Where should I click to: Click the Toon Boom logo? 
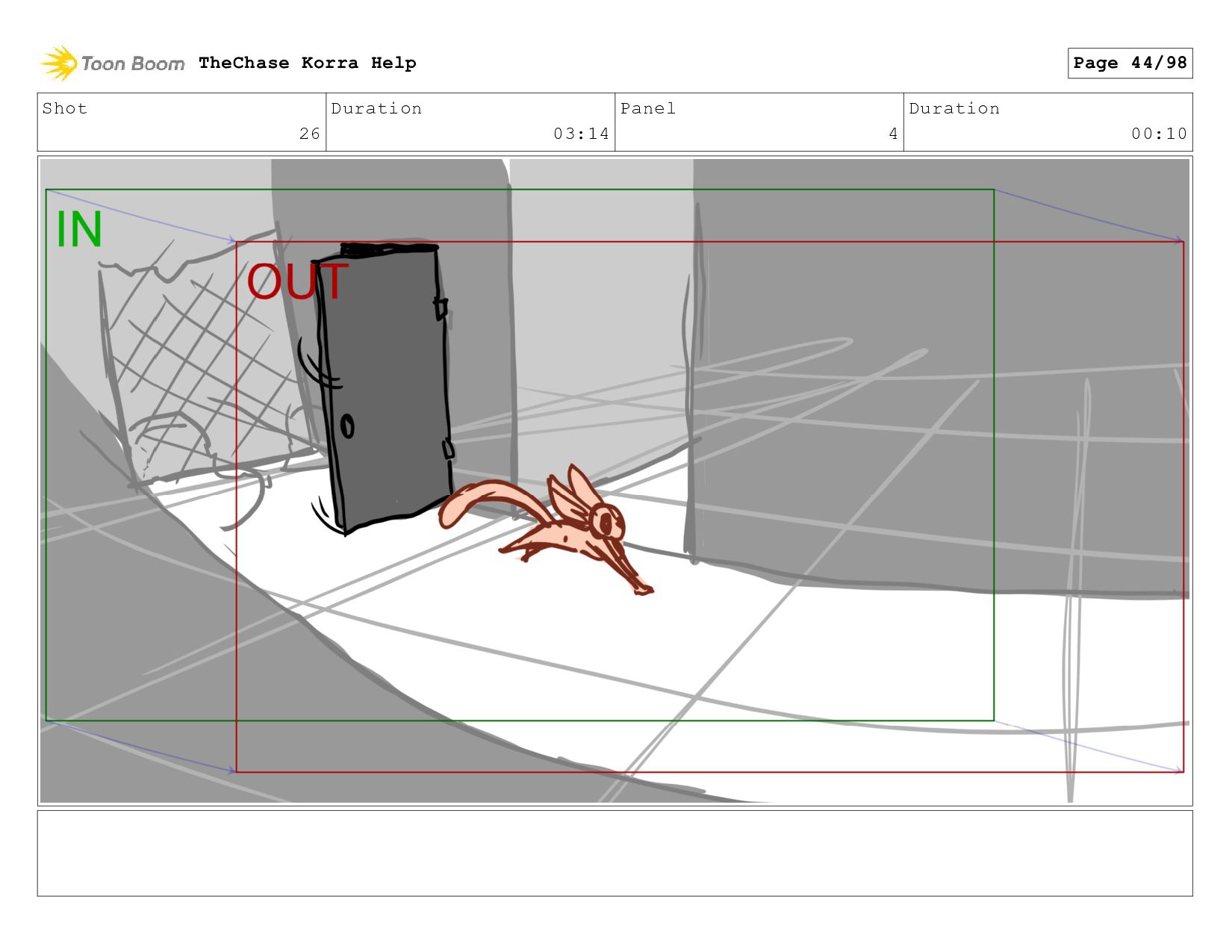coord(112,63)
